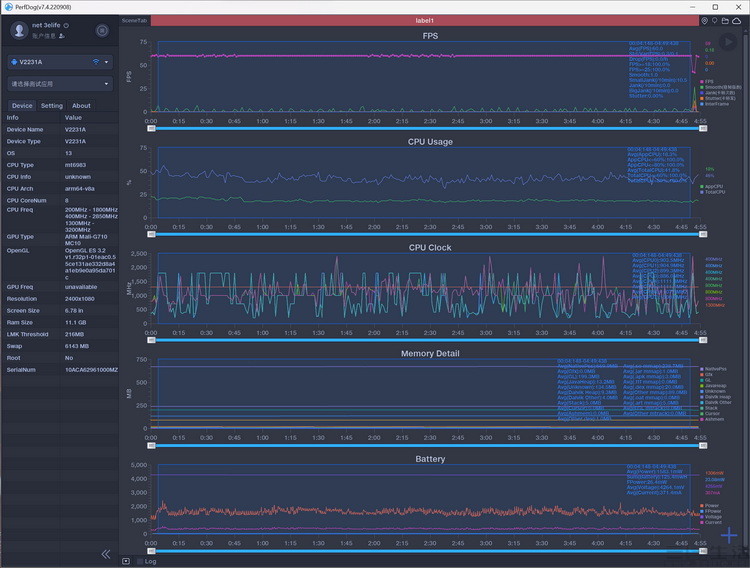Toggle Gfx series in memory legend
This screenshot has height=568, width=750.
point(706,375)
